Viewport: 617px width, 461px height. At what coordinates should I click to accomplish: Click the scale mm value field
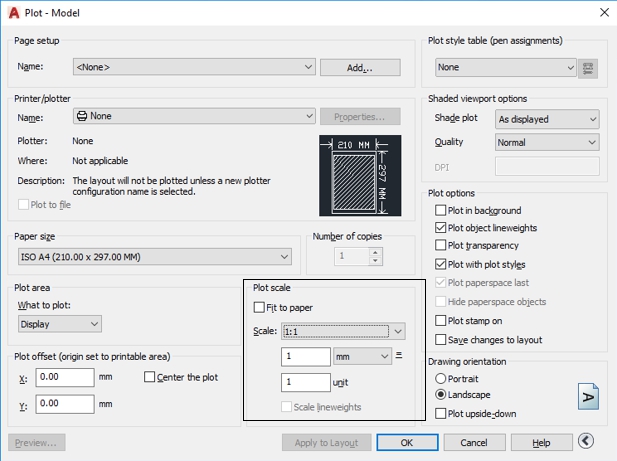(306, 356)
